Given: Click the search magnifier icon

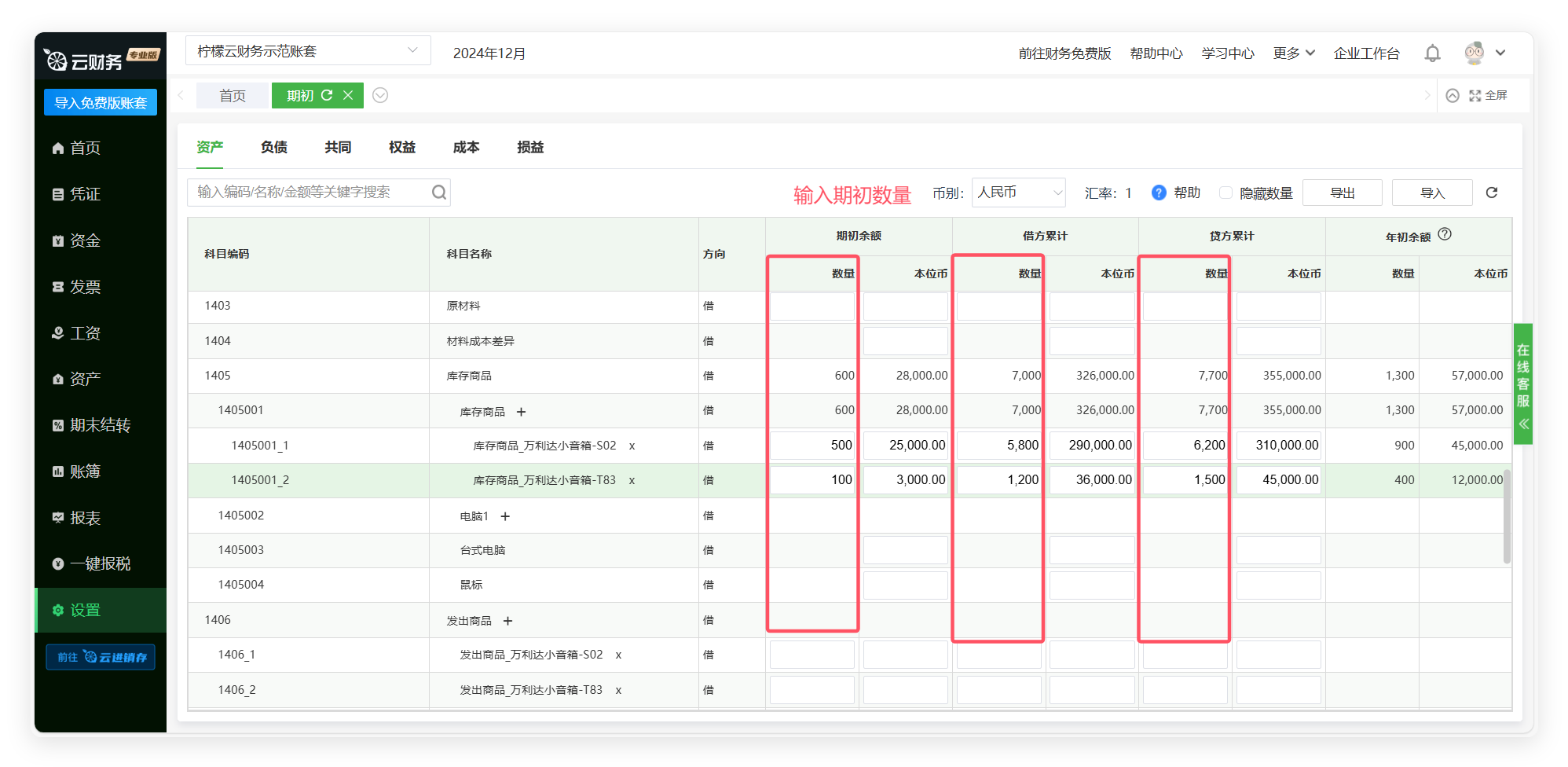Looking at the screenshot, I should 439,193.
